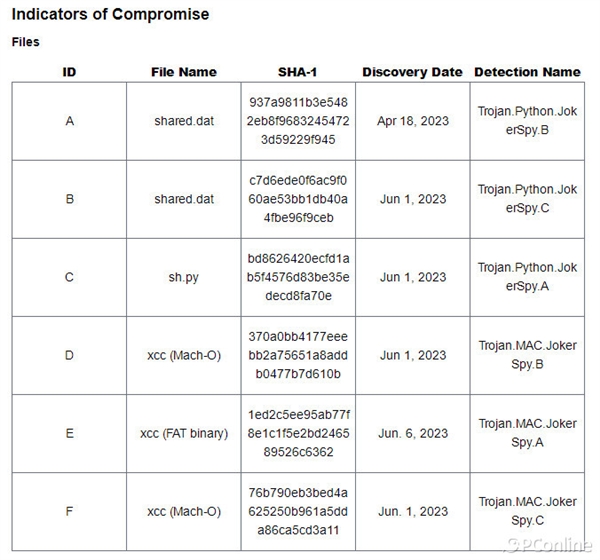Select SHA-1 hash starting with 937a9811b3e548
The width and height of the screenshot is (600, 560).
[x=298, y=121]
